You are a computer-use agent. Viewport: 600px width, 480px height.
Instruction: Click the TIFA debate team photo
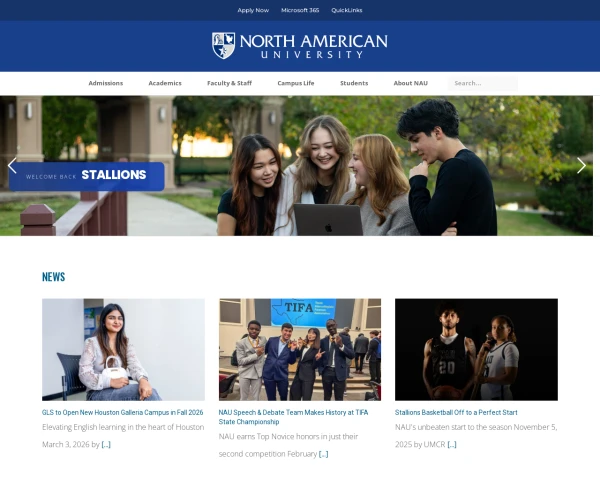(x=299, y=349)
